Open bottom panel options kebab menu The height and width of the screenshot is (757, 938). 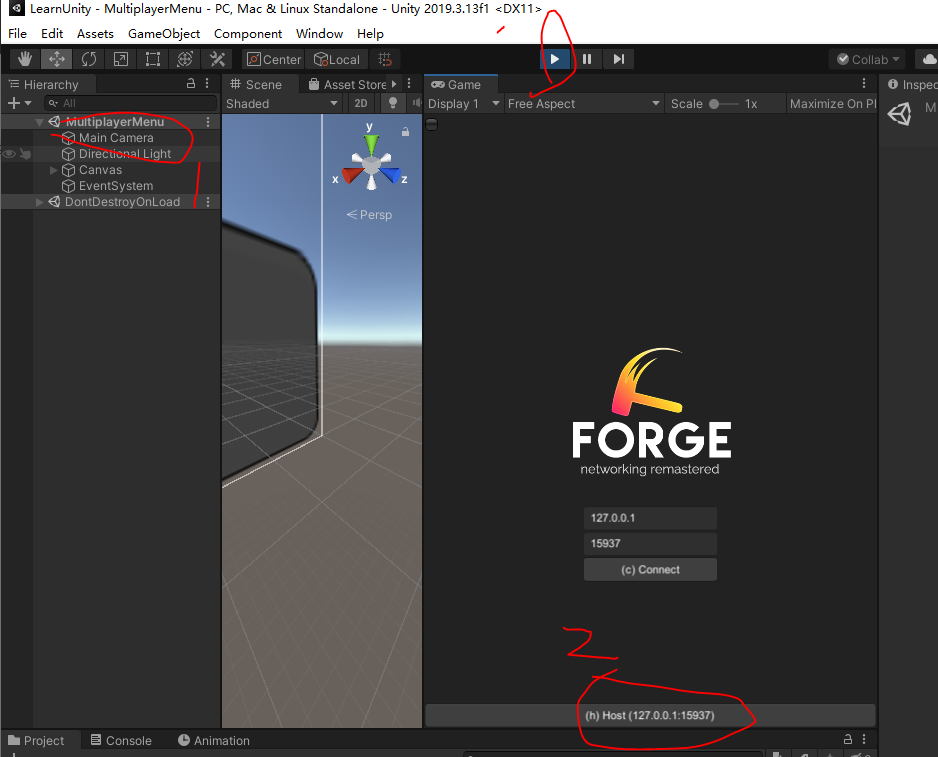(864, 740)
